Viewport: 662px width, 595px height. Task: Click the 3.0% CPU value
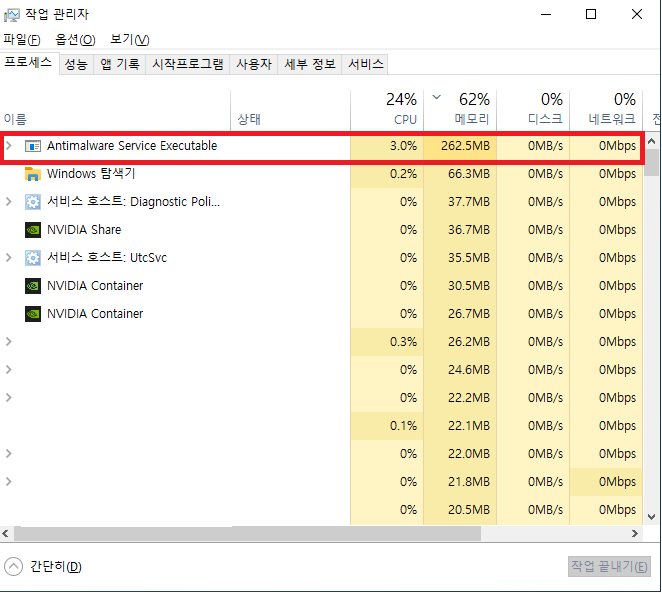click(403, 146)
